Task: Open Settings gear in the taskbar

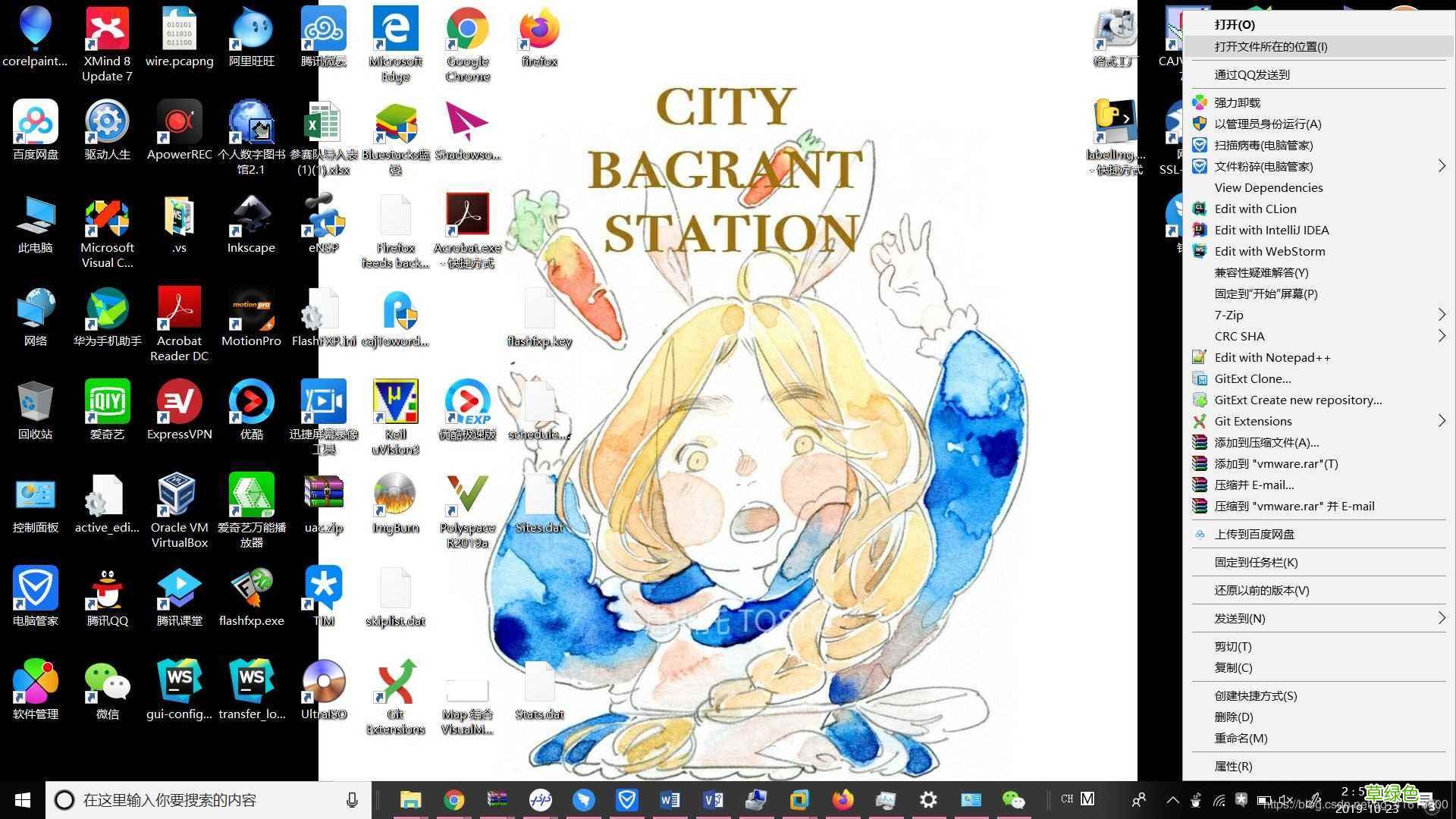Action: coord(928,800)
